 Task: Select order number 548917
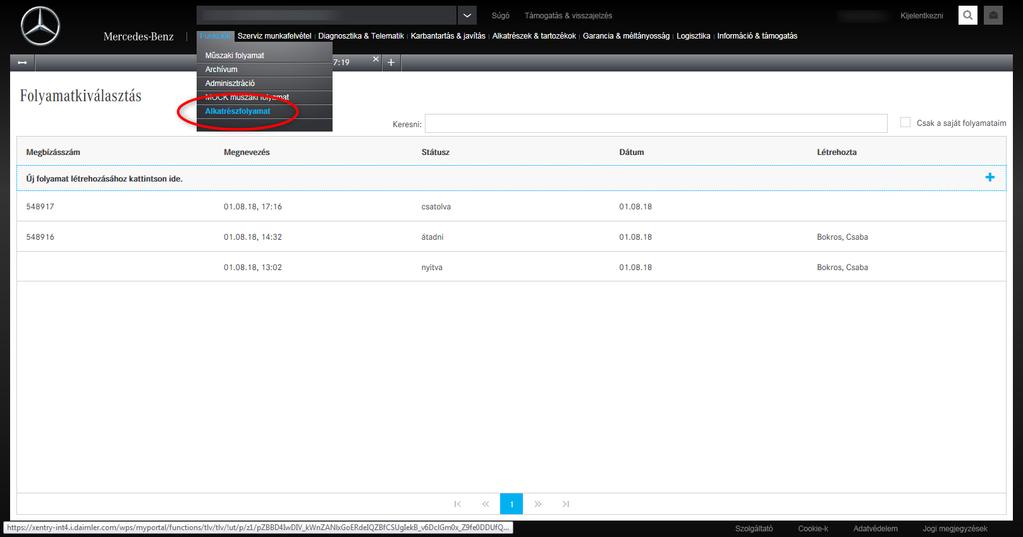(40, 206)
